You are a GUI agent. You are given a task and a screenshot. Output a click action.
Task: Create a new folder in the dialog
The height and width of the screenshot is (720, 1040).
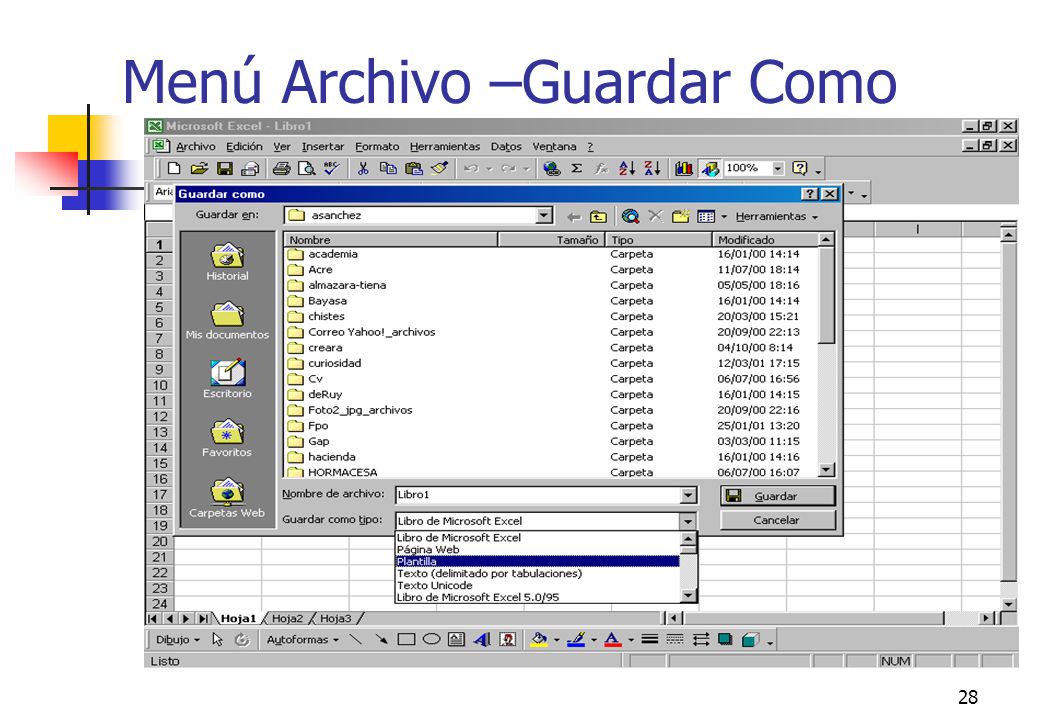(681, 216)
